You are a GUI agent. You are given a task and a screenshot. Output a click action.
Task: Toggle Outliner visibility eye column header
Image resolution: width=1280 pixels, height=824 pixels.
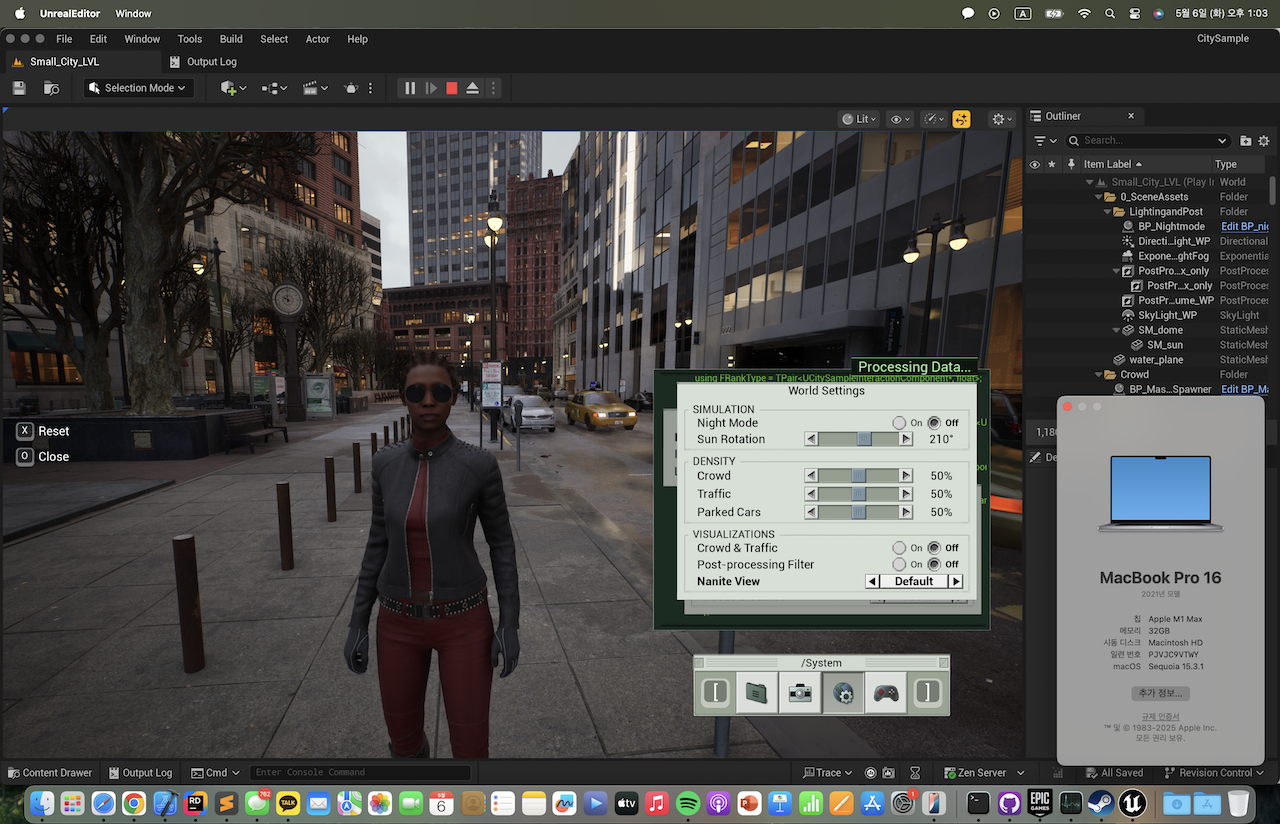(1035, 164)
